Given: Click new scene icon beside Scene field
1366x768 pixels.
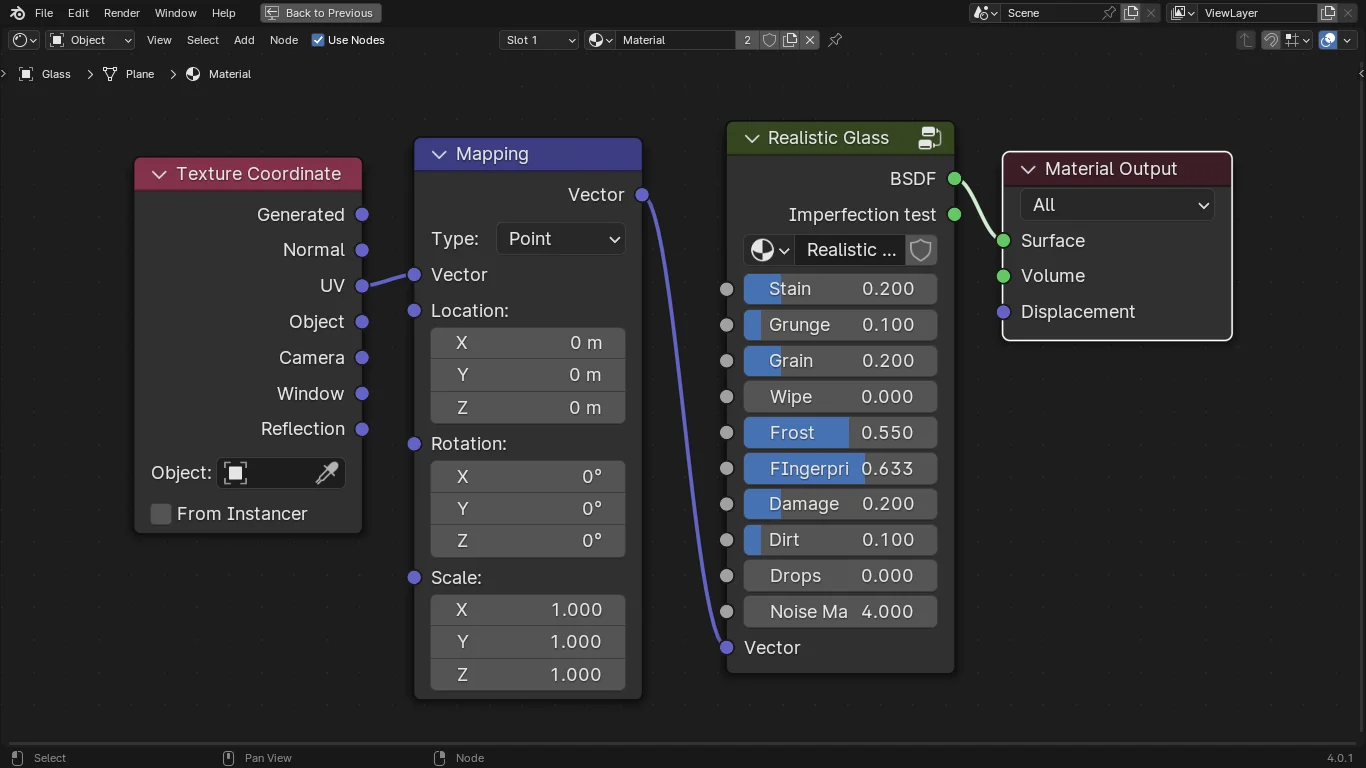Looking at the screenshot, I should point(1131,13).
